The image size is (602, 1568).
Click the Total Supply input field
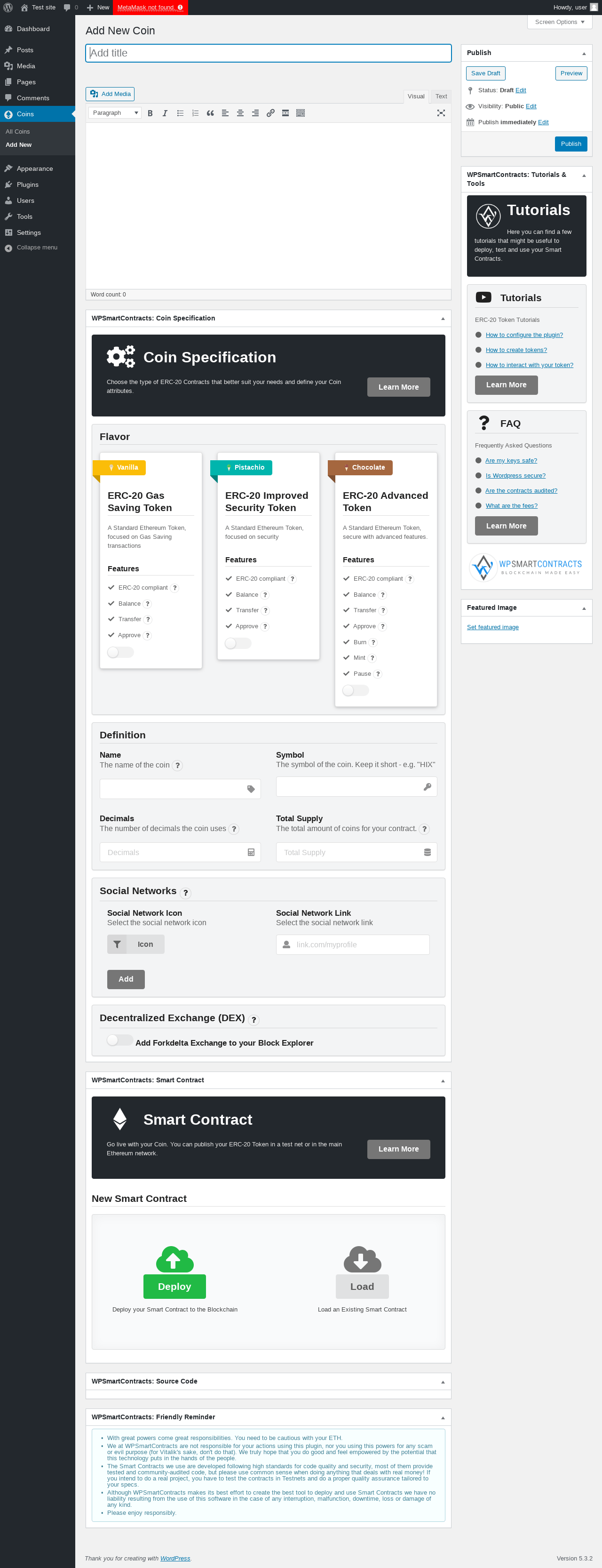pyautogui.click(x=356, y=853)
